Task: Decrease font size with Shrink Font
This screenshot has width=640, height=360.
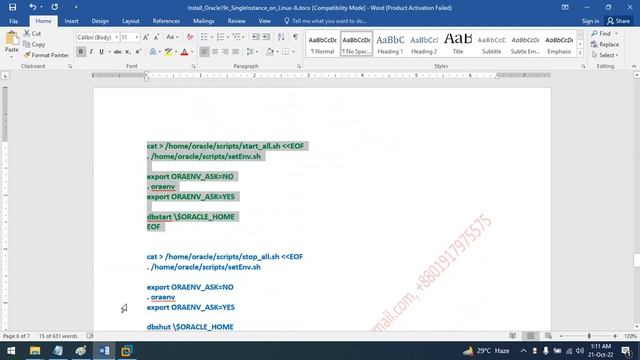Action: point(156,37)
